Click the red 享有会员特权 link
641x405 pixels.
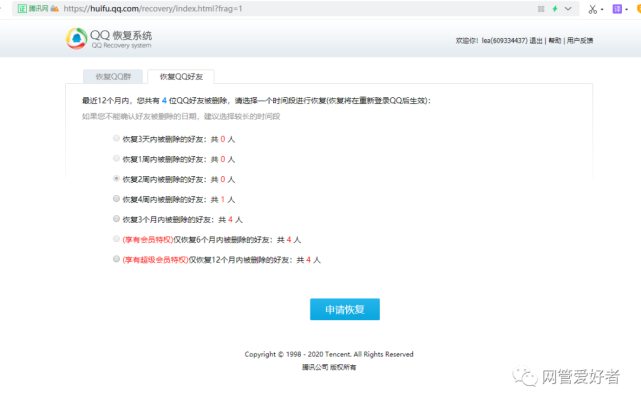[x=148, y=239]
